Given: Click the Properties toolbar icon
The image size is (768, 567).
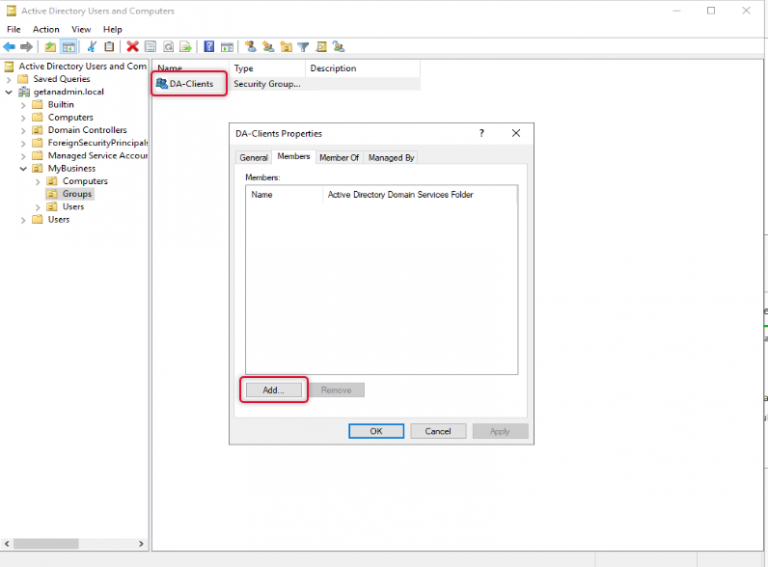Looking at the screenshot, I should pos(150,47).
